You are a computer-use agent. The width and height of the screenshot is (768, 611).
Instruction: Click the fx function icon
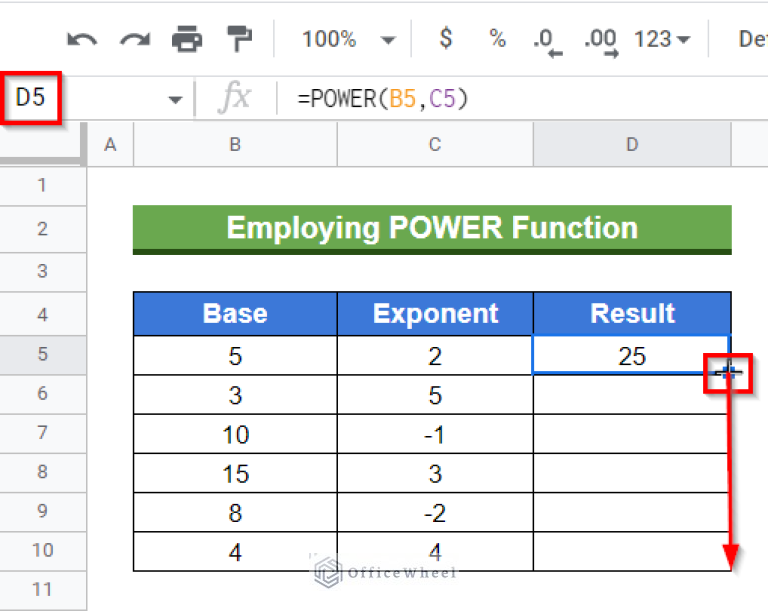(x=234, y=98)
